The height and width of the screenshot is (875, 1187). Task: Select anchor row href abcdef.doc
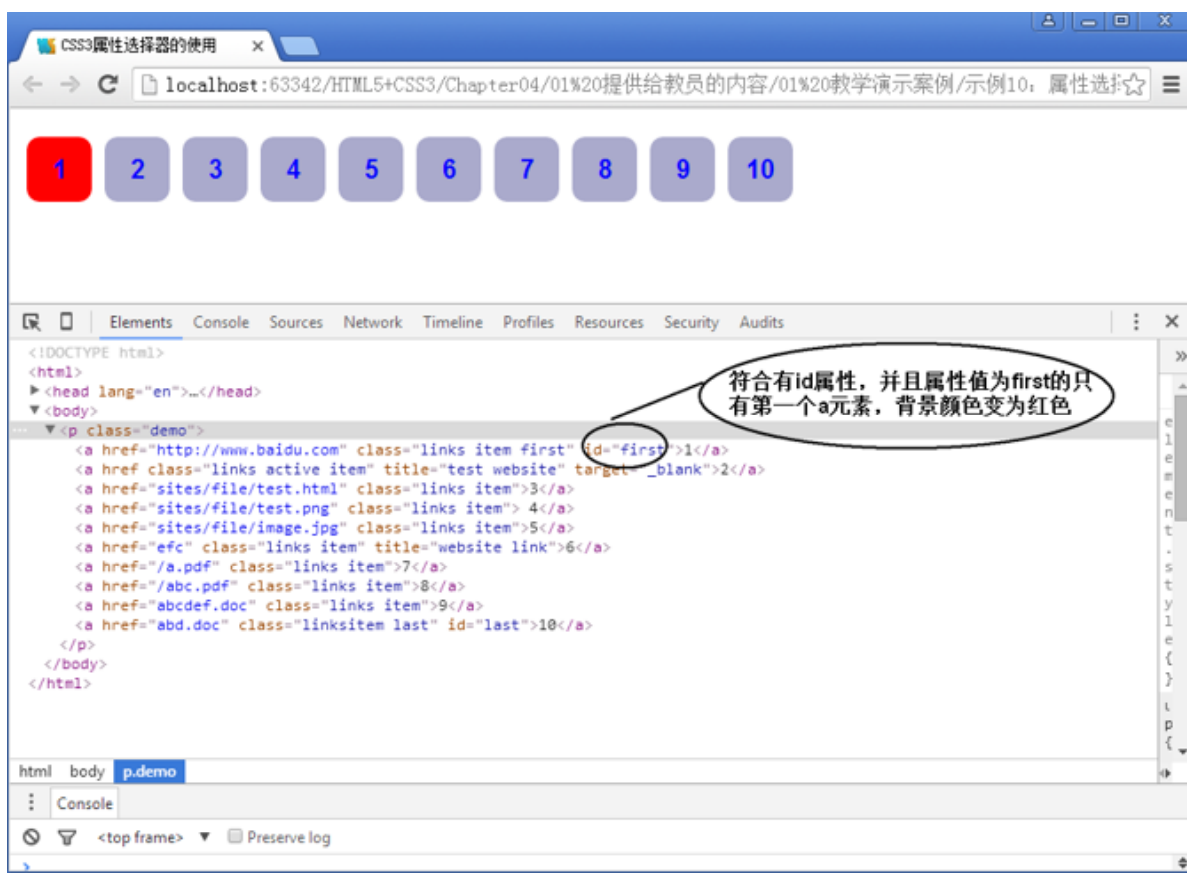click(x=279, y=606)
